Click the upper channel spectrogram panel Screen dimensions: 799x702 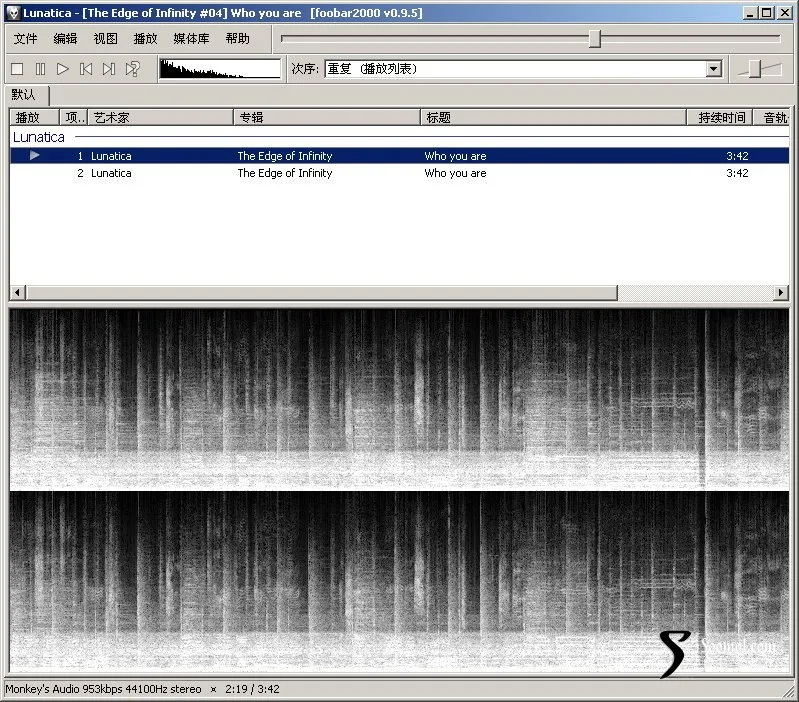(x=400, y=398)
